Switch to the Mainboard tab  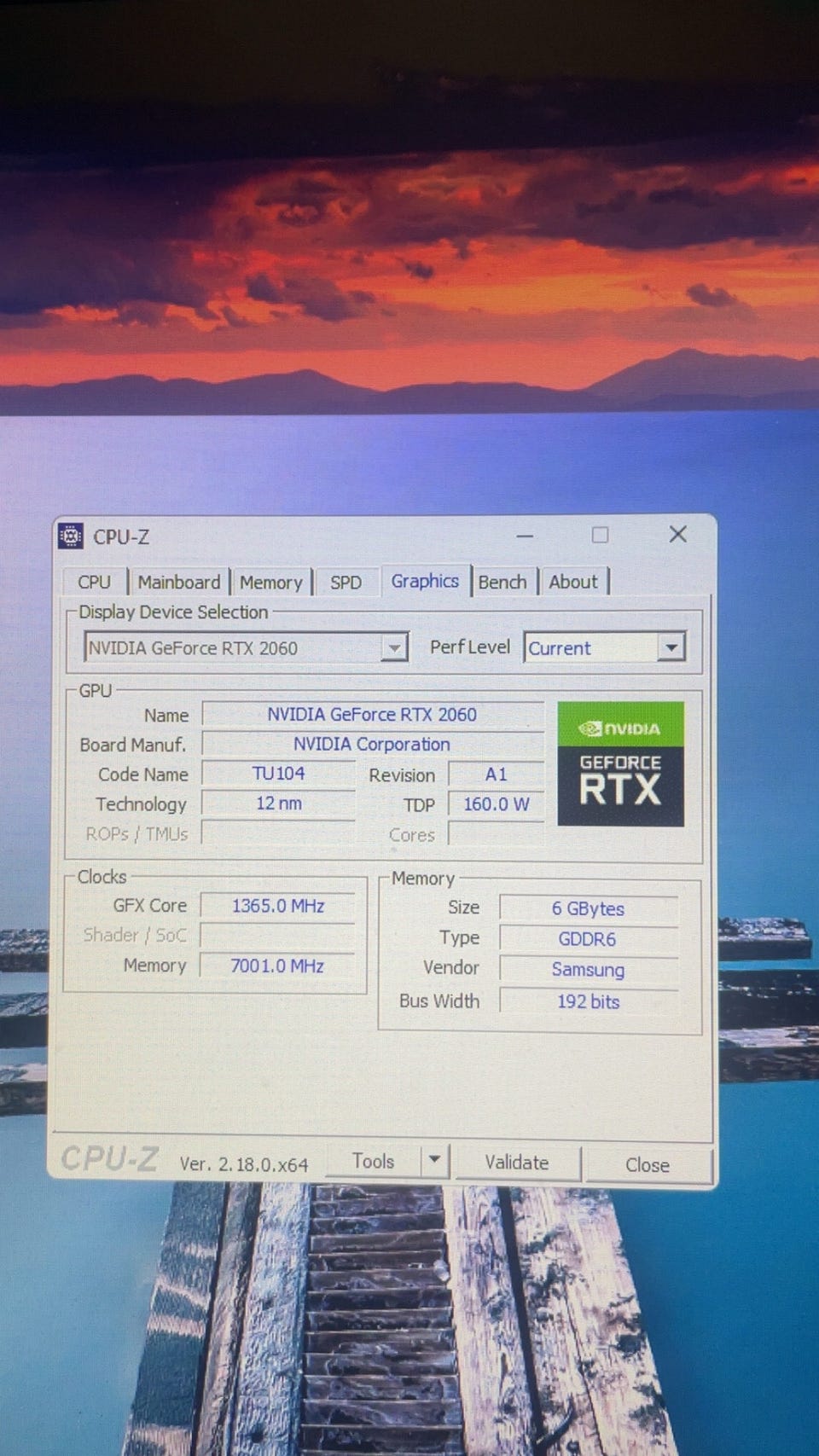[x=179, y=583]
